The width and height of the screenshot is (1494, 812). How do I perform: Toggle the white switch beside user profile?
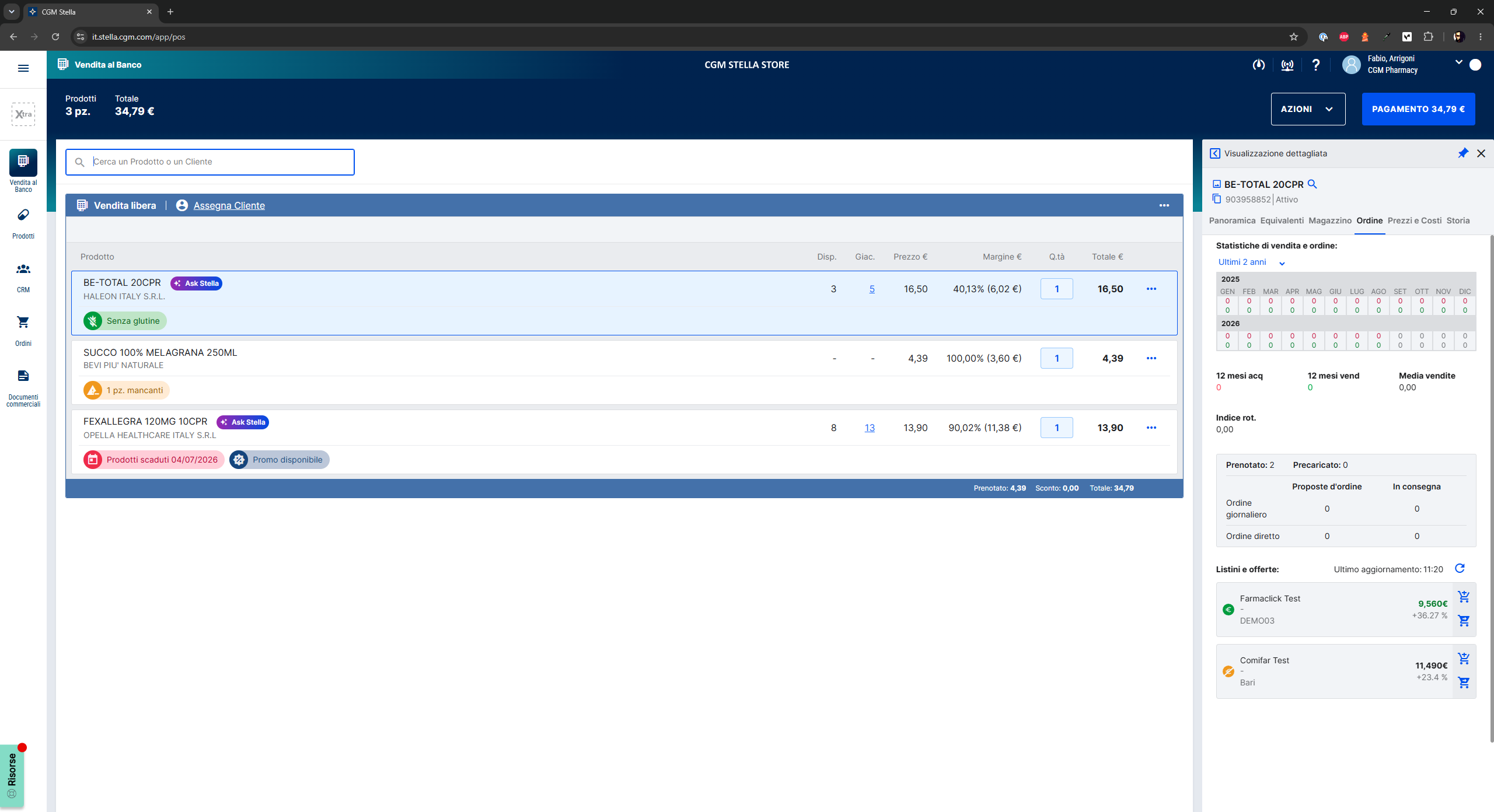point(1475,65)
